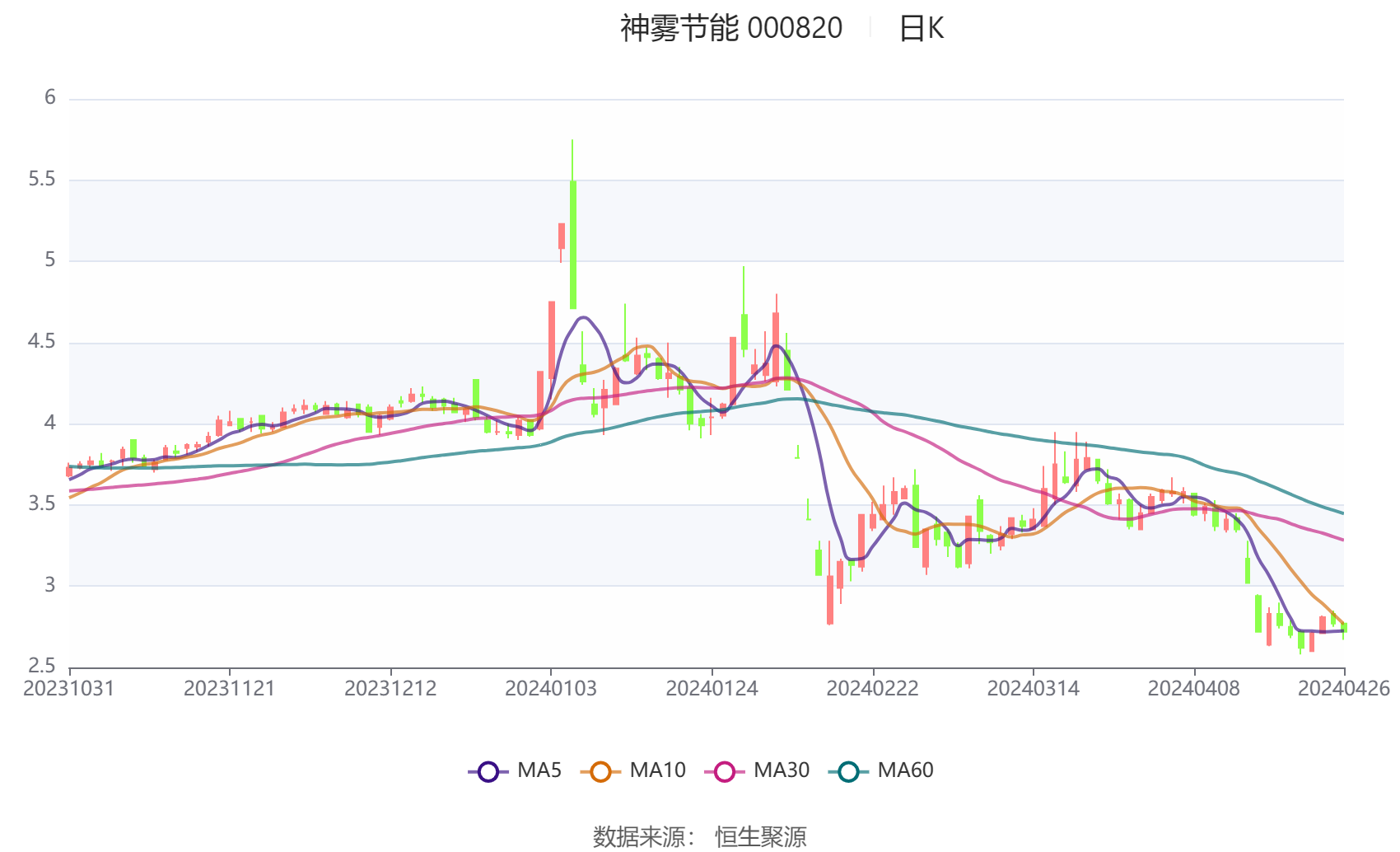
Task: Click the 20231031 date axis label
Action: click(69, 688)
